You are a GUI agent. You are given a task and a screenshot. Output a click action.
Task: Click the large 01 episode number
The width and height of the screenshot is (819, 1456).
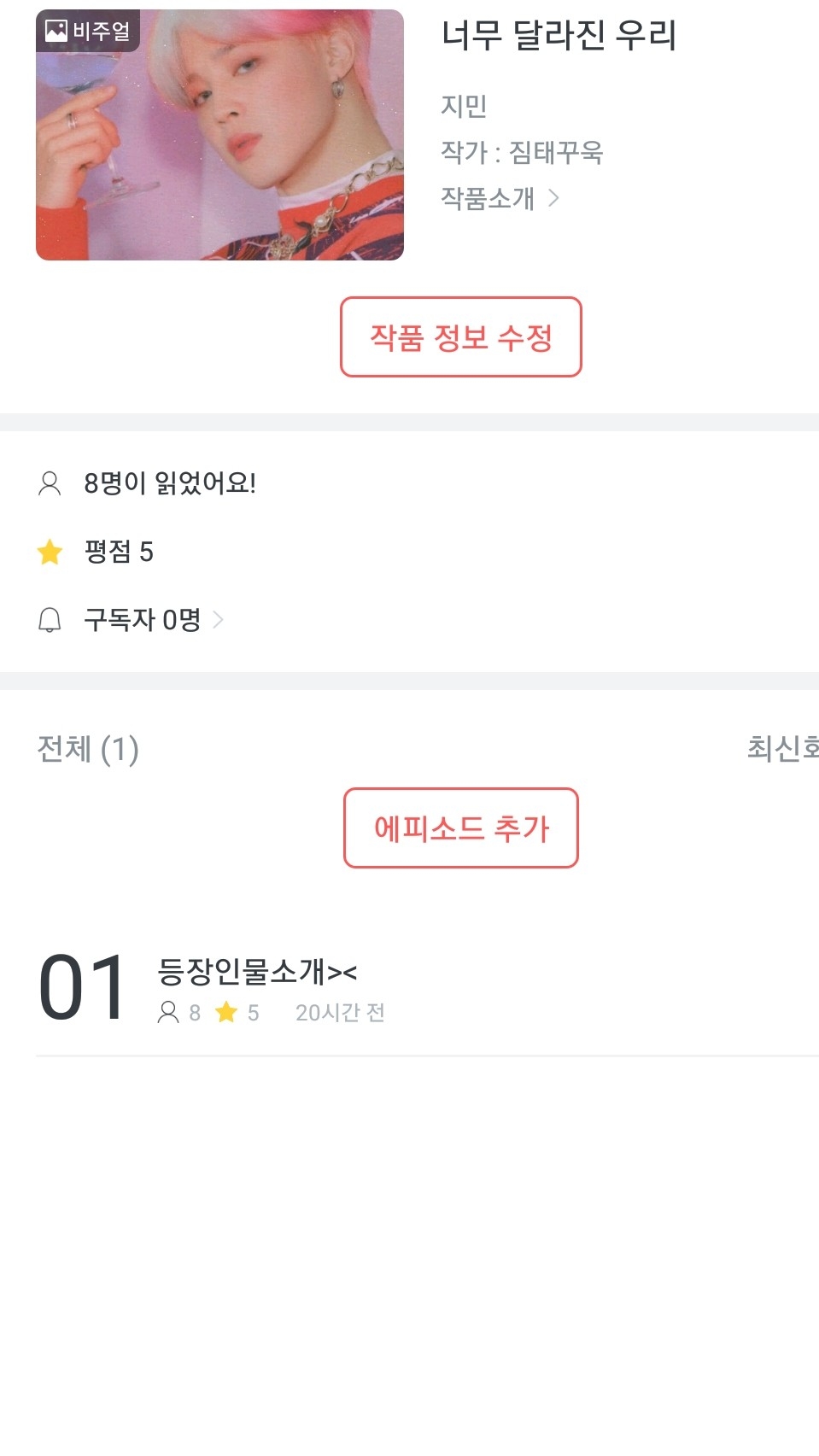tap(83, 988)
